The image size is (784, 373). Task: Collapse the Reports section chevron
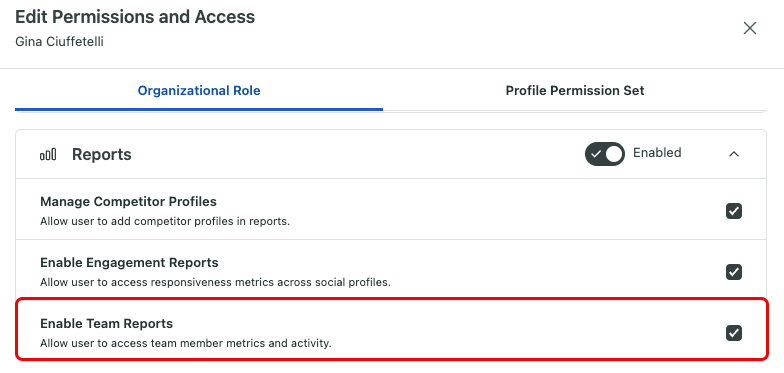point(734,154)
